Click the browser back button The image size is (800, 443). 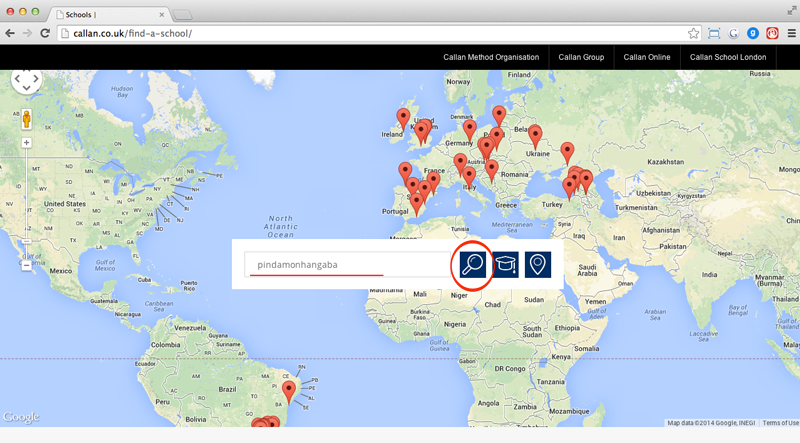tap(10, 33)
